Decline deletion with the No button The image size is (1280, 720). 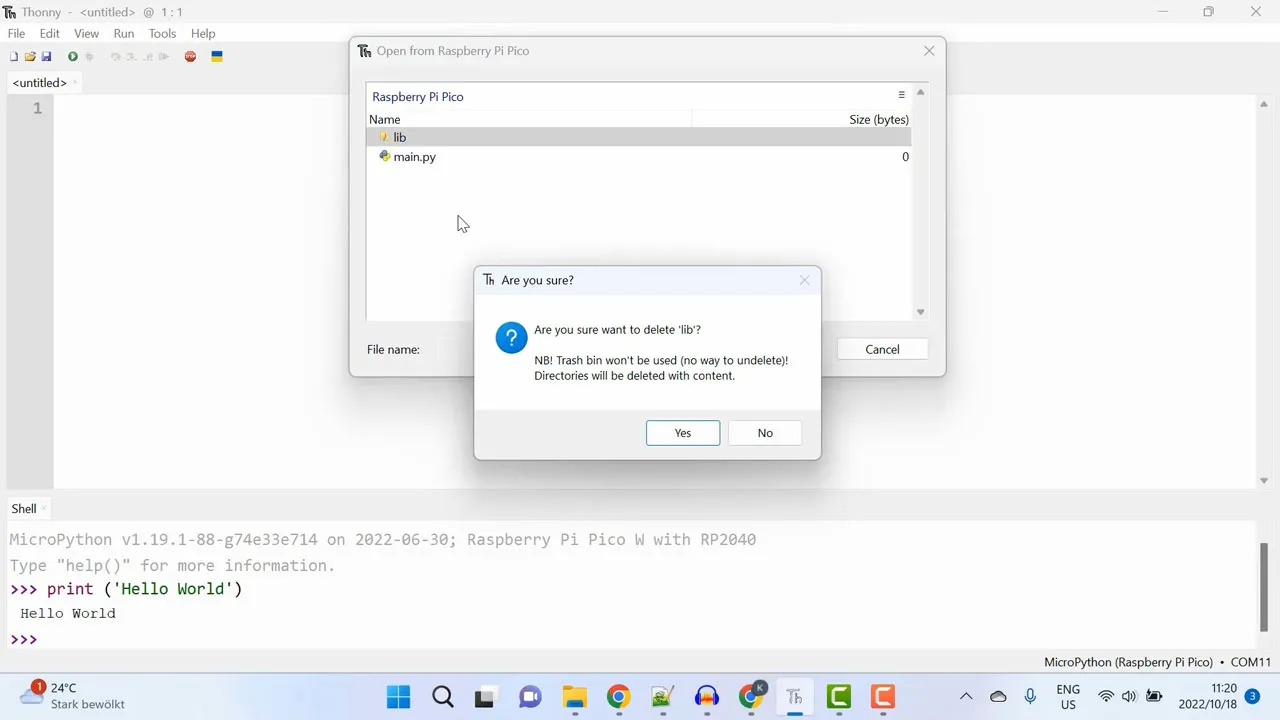pyautogui.click(x=765, y=433)
